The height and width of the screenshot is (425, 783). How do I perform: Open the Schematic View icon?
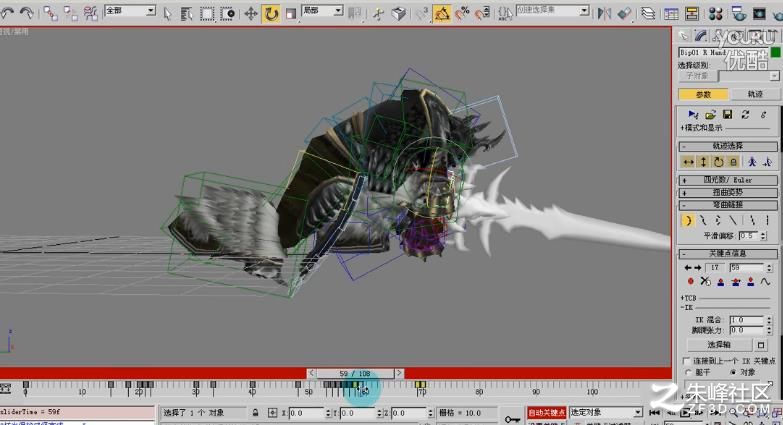pyautogui.click(x=692, y=14)
